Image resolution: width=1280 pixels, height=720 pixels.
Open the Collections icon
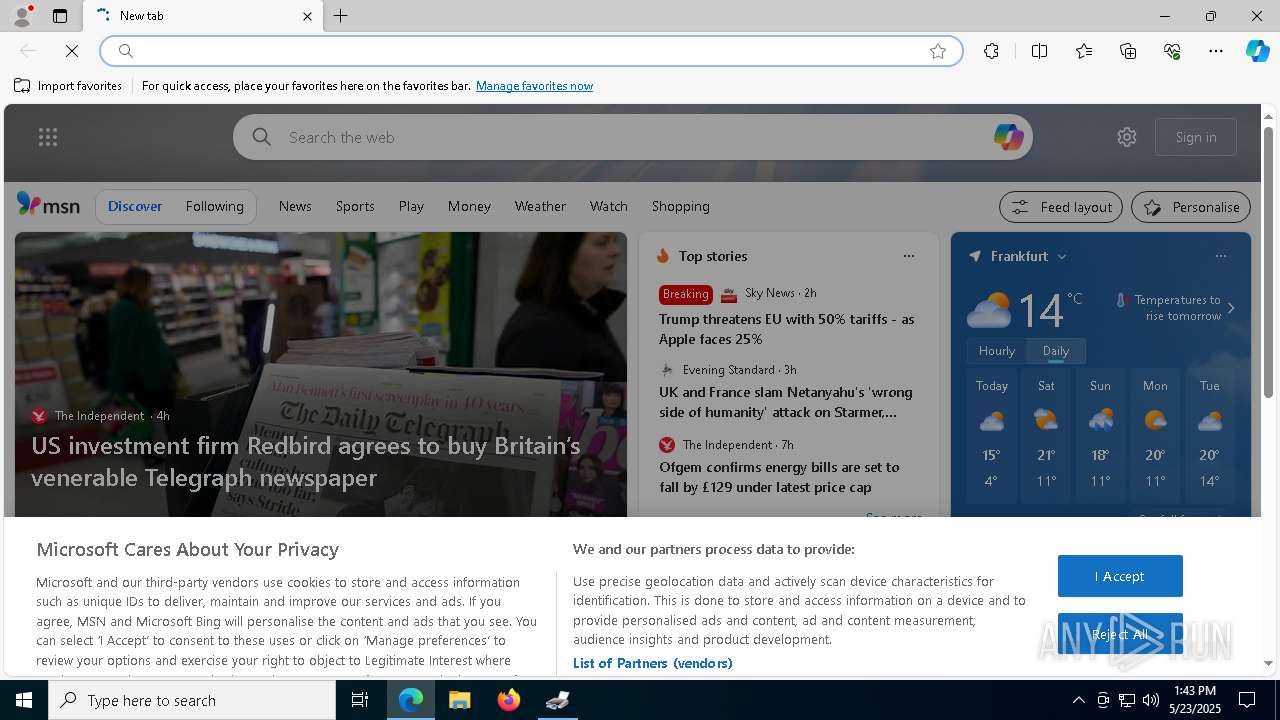coord(1128,51)
